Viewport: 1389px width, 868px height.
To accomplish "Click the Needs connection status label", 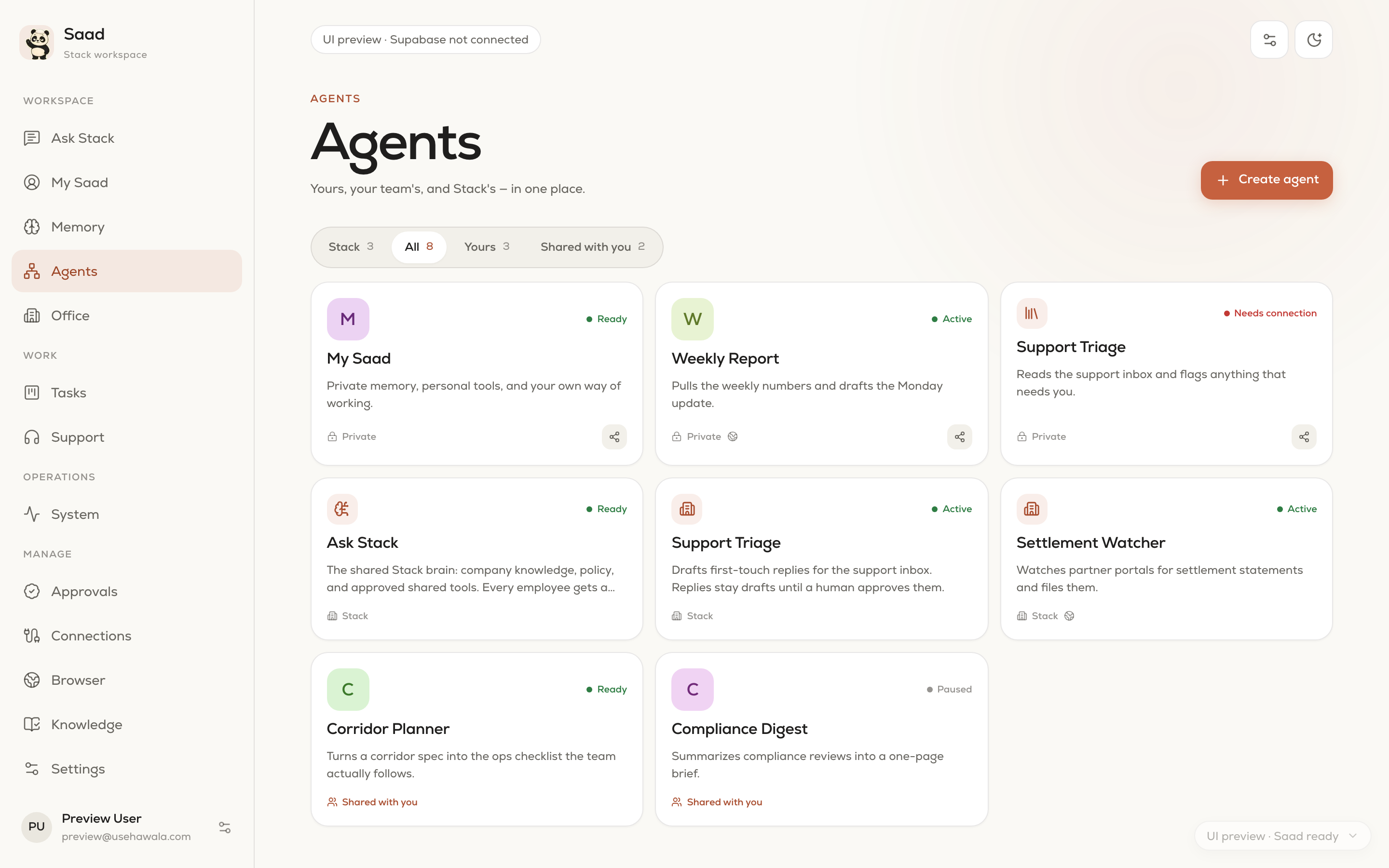I will 1269,313.
